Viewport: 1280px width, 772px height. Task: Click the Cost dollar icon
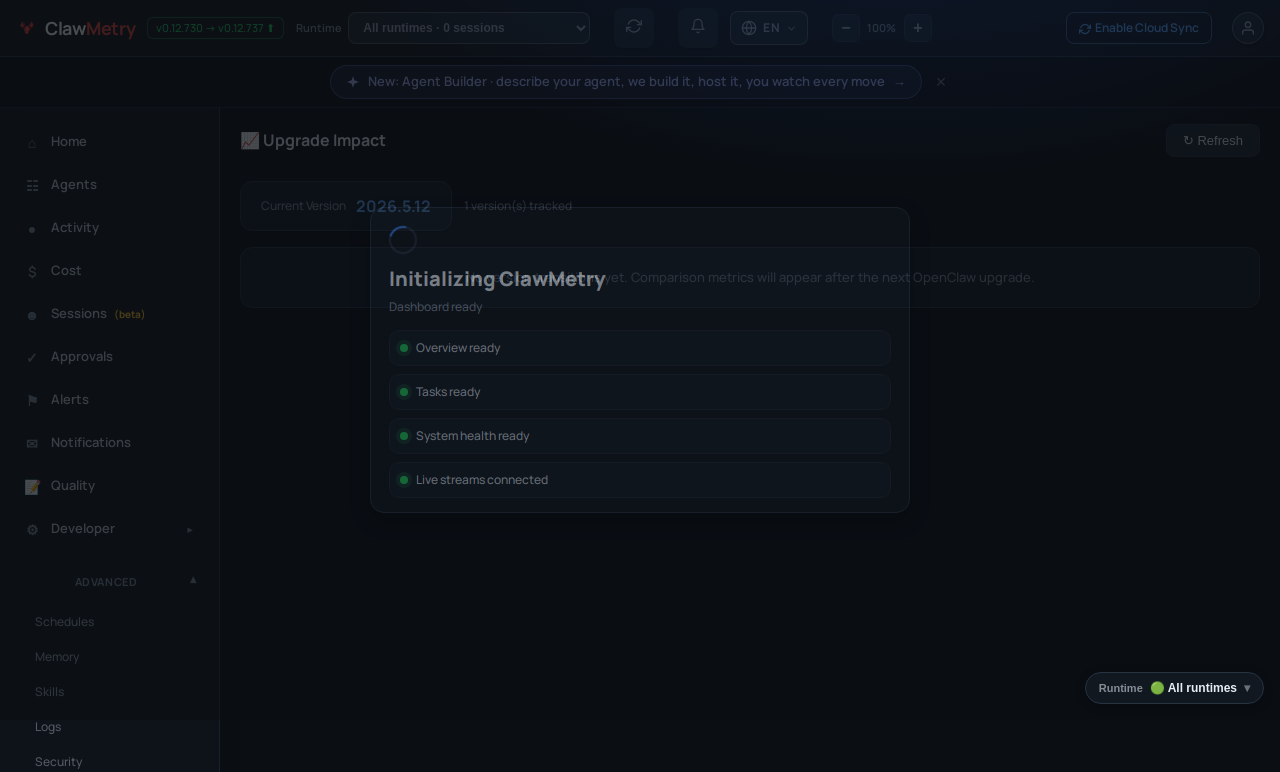[32, 272]
